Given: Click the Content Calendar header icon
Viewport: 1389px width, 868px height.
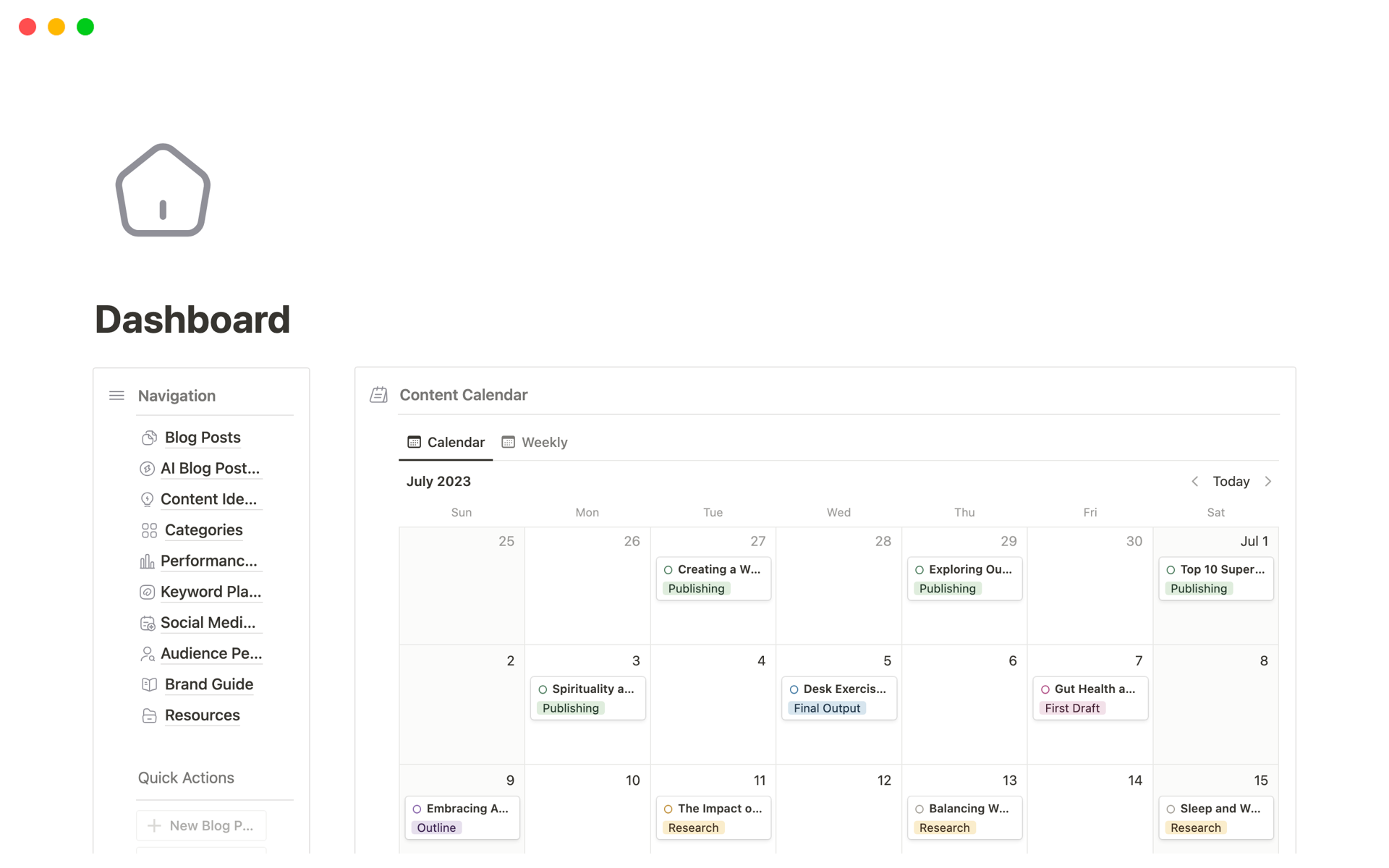Looking at the screenshot, I should point(378,395).
